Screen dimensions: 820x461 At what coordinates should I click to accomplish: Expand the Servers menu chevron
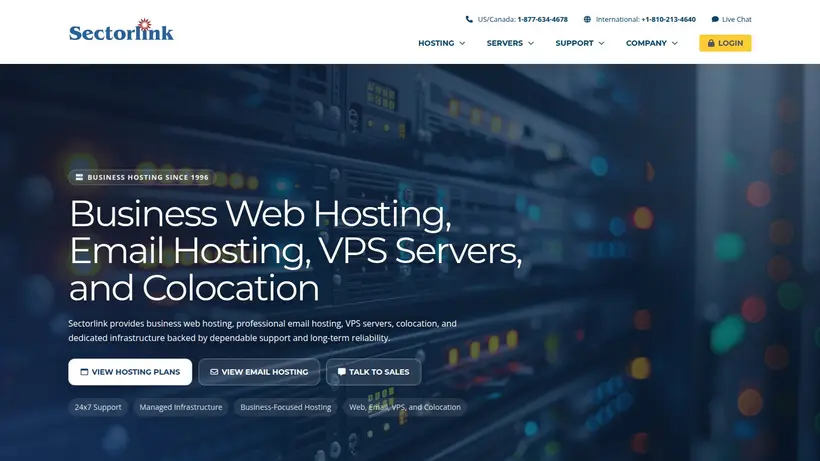(531, 43)
